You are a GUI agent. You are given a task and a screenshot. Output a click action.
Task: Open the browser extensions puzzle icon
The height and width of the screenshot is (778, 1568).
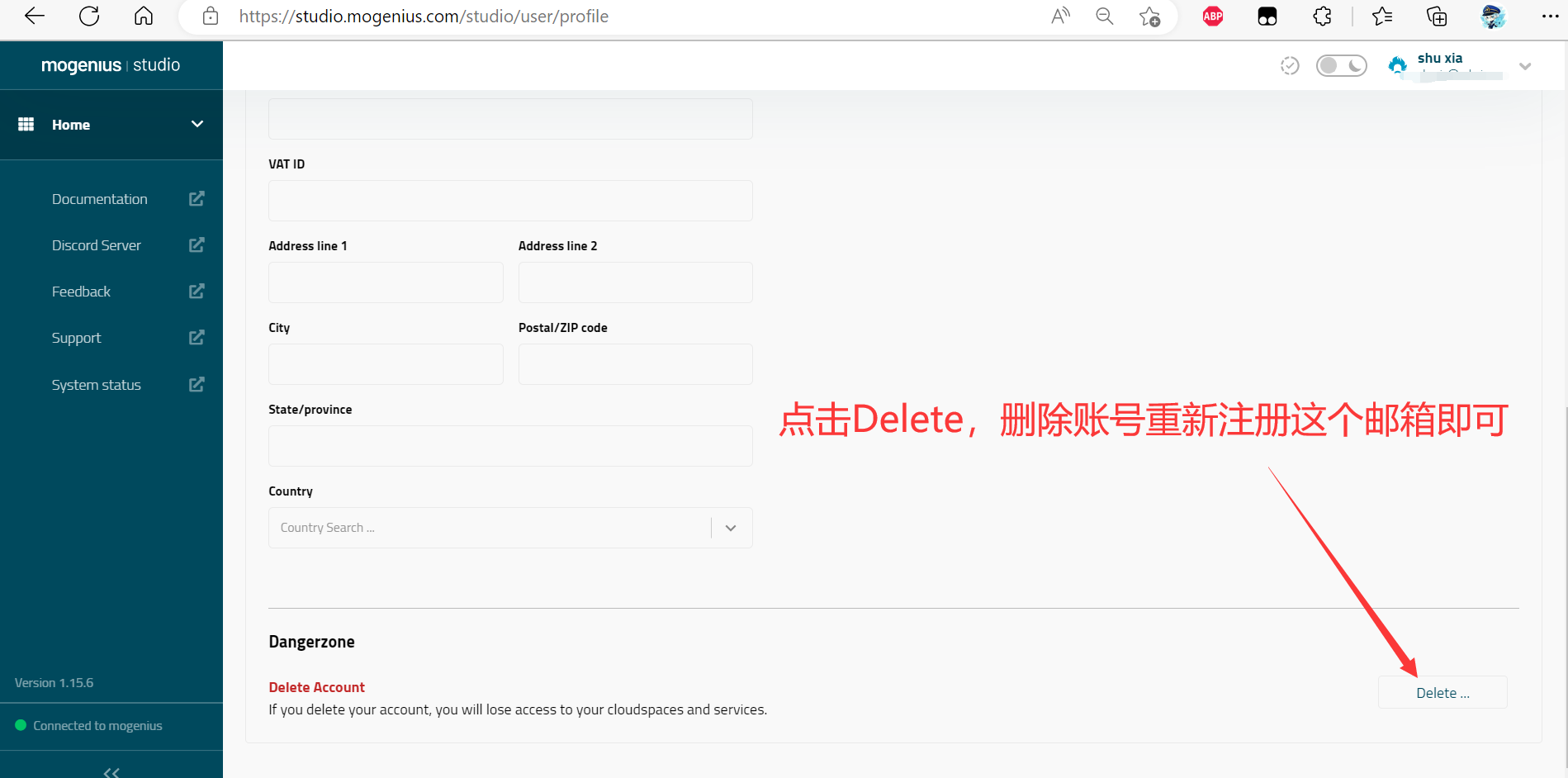point(1322,17)
